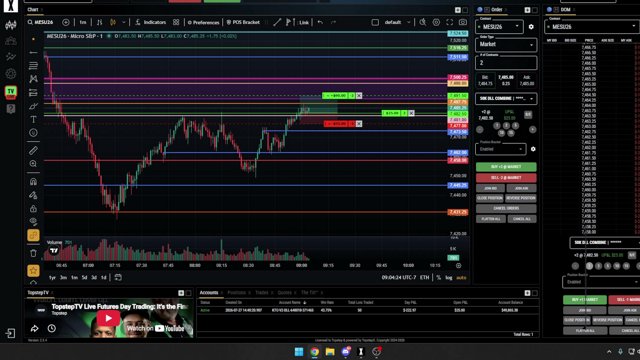Switch to the DOM tab

pyautogui.click(x=565, y=9)
